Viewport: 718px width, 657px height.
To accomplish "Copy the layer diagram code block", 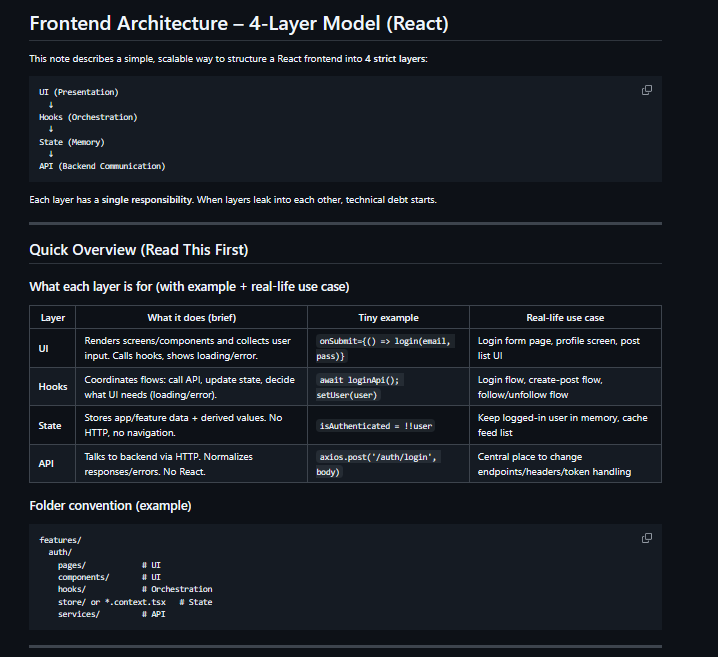I will point(647,90).
